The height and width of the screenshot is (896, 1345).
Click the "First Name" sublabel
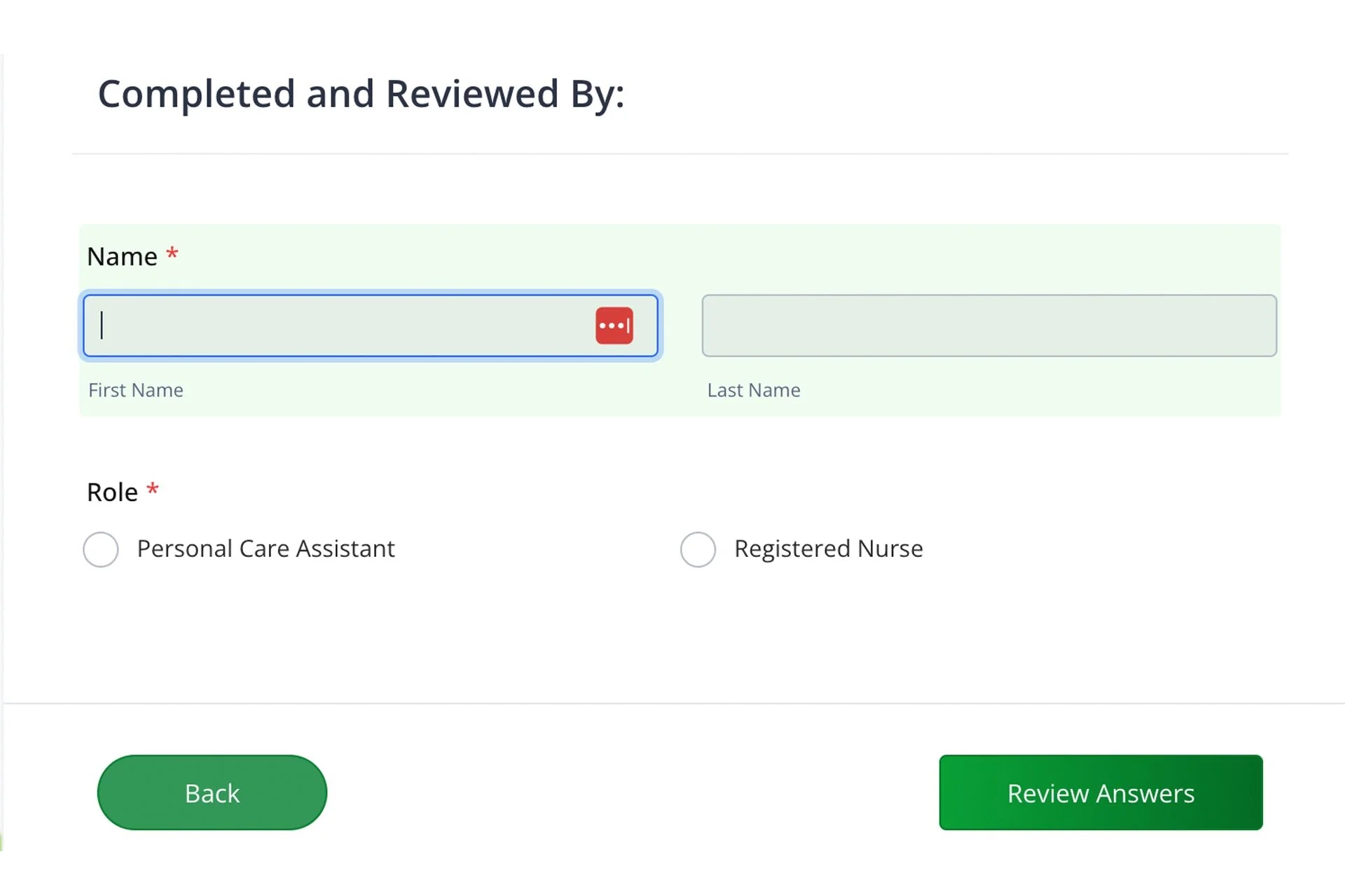tap(136, 390)
